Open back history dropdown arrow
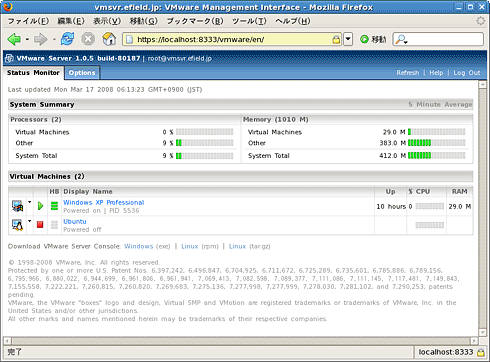Screen dimensions: 490x362 (x=27, y=39)
